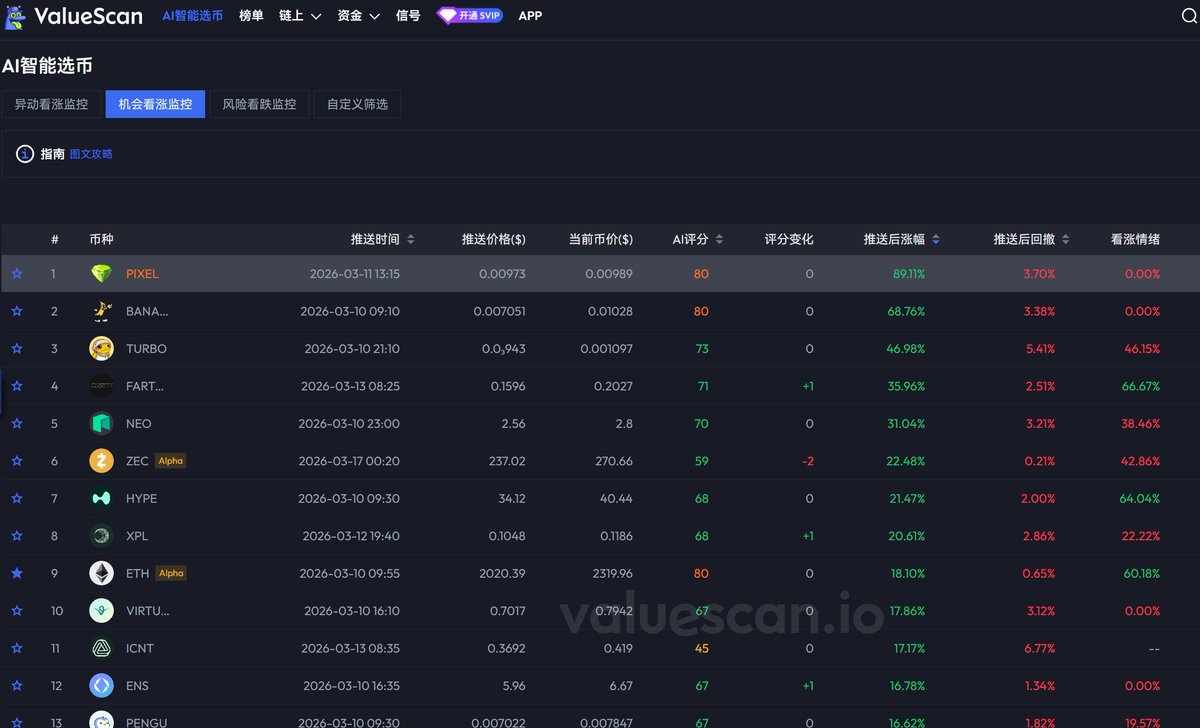Image resolution: width=1200 pixels, height=728 pixels.
Task: Open the search magnifier icon
Action: [x=1188, y=17]
